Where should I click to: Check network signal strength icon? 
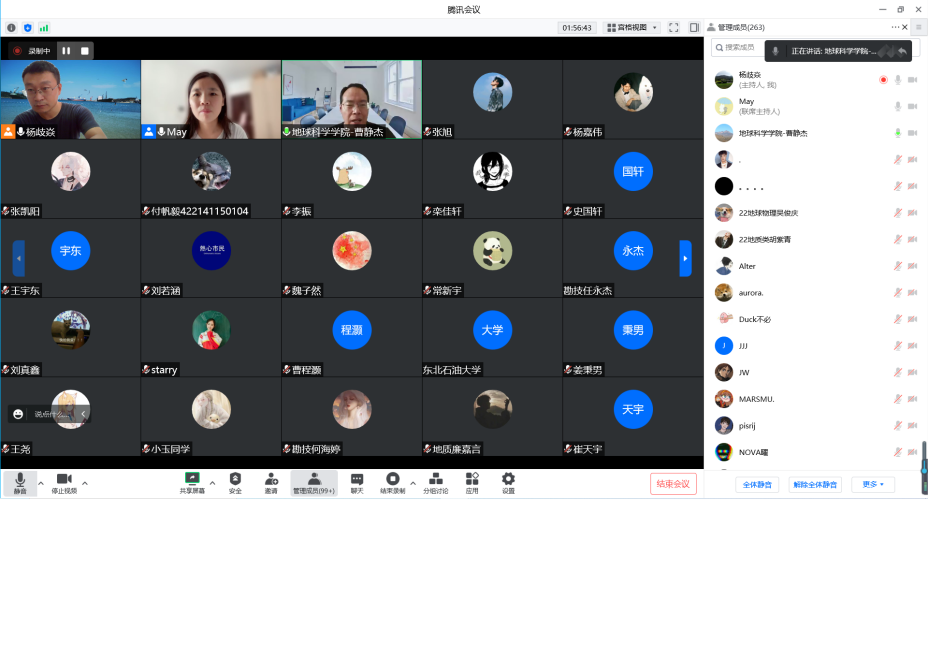tap(43, 27)
